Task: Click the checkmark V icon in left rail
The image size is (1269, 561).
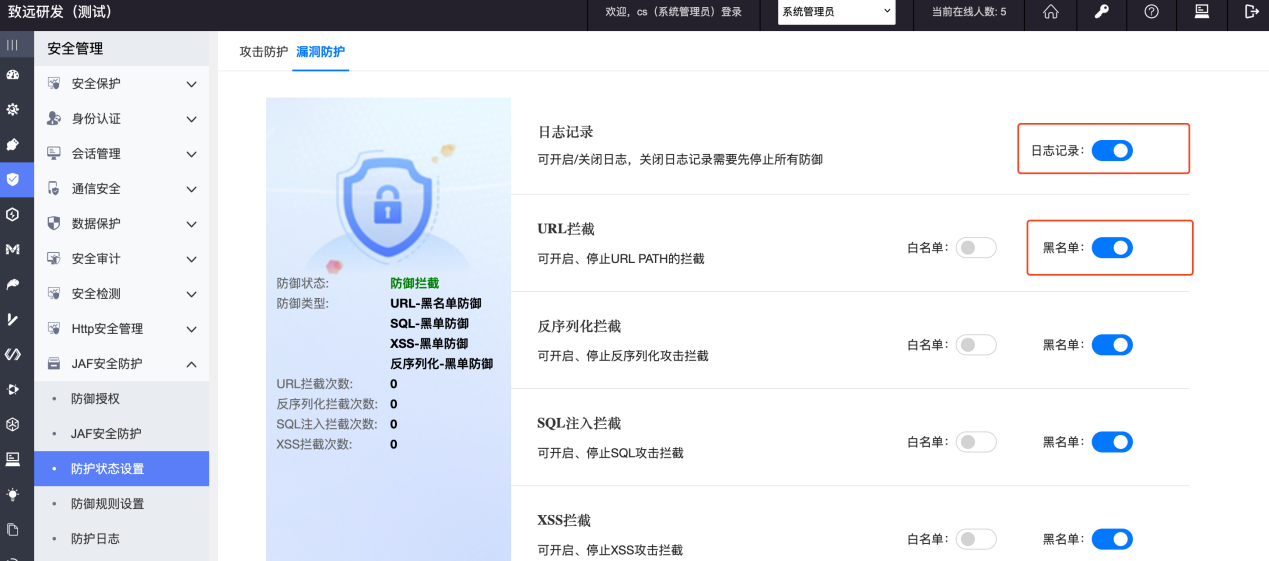Action: pos(12,319)
